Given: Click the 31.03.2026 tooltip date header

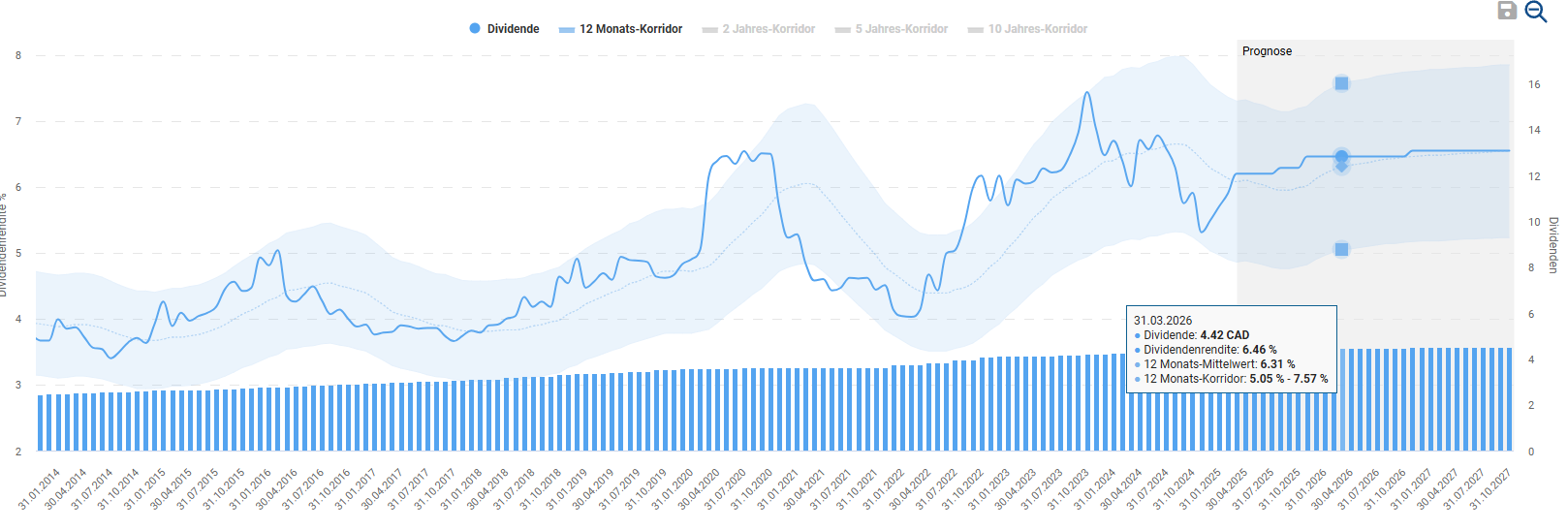Looking at the screenshot, I should tap(1163, 321).
